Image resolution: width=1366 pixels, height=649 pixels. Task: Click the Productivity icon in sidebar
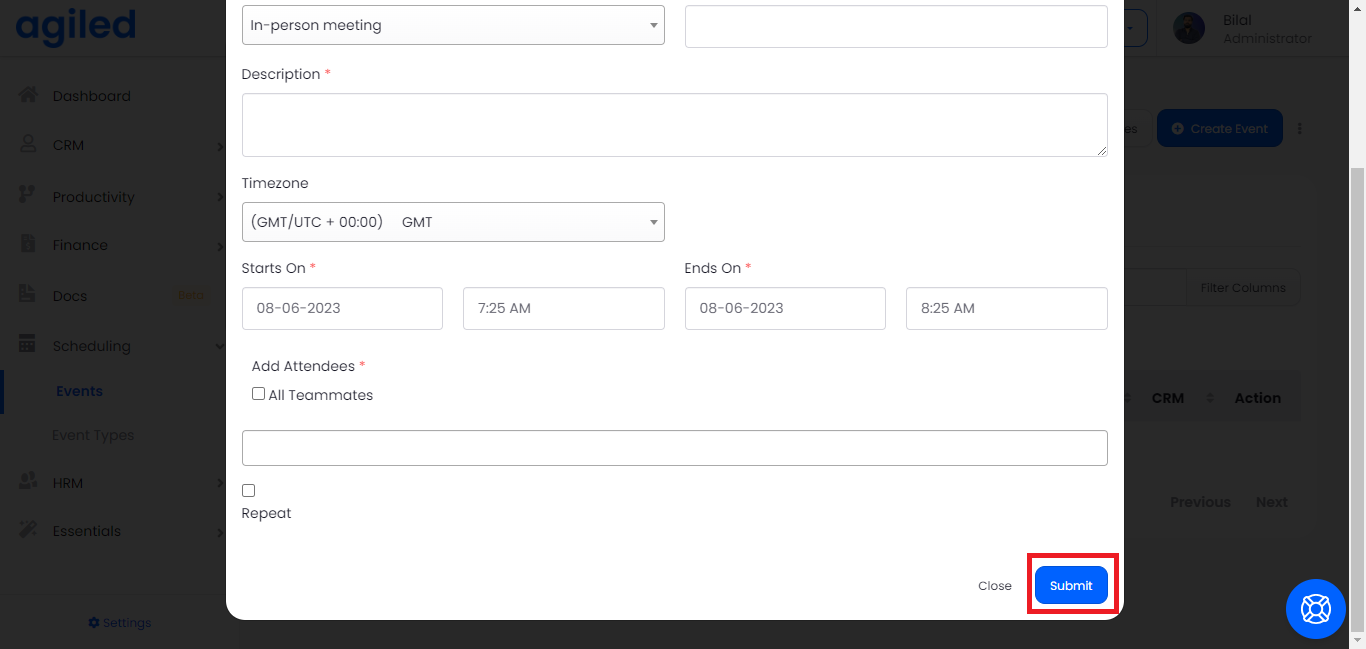(28, 196)
